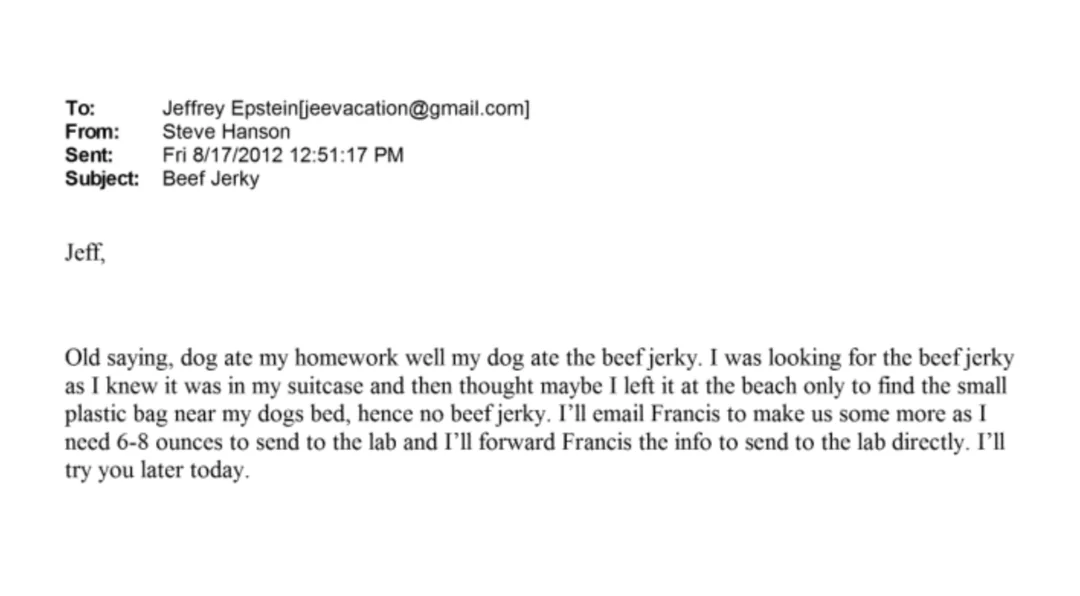
Task: Click the subject text Beef Jerky
Action: pos(211,178)
